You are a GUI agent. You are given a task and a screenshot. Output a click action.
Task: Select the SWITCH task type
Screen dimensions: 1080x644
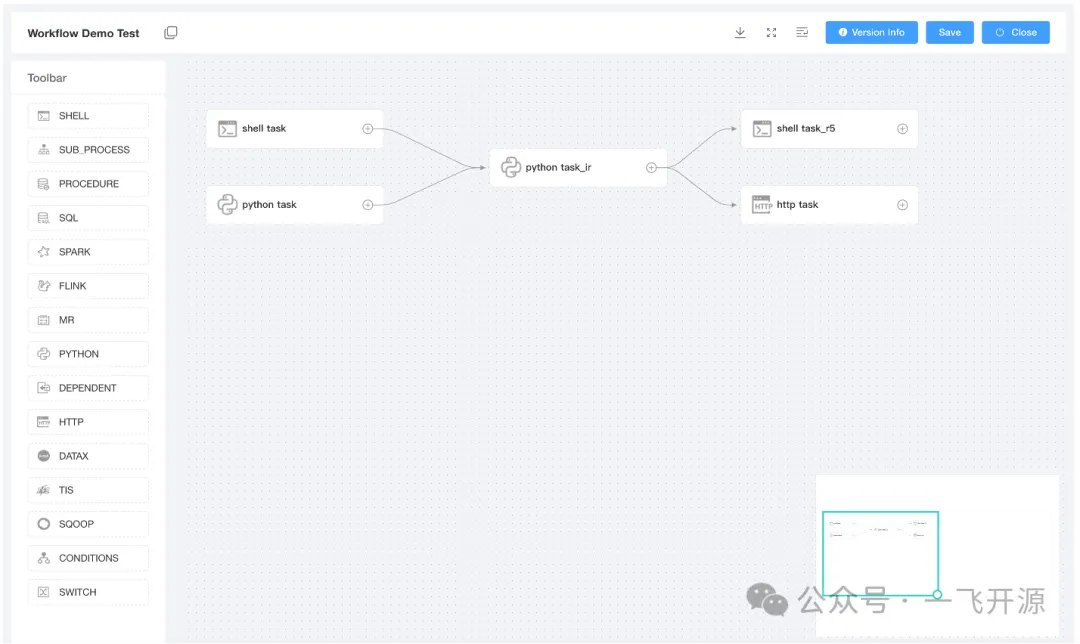pos(88,592)
